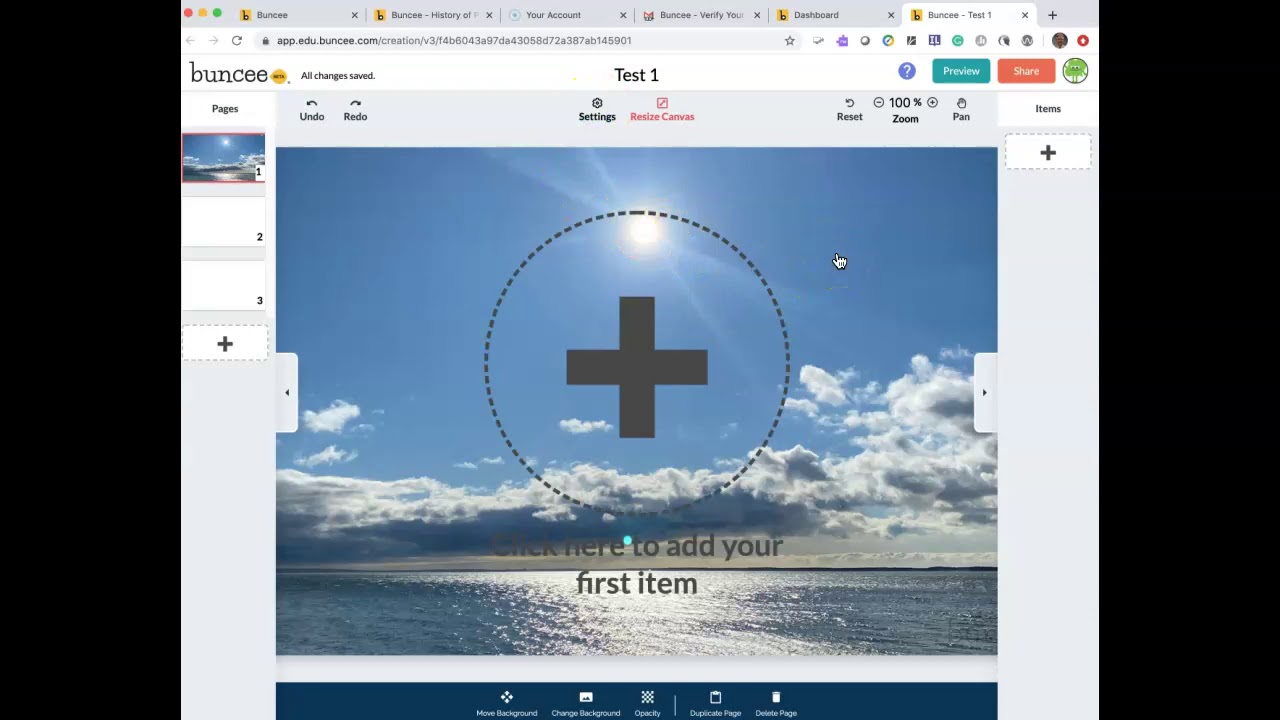The height and width of the screenshot is (720, 1280).
Task: Click the Test 1 title
Action: tap(636, 75)
